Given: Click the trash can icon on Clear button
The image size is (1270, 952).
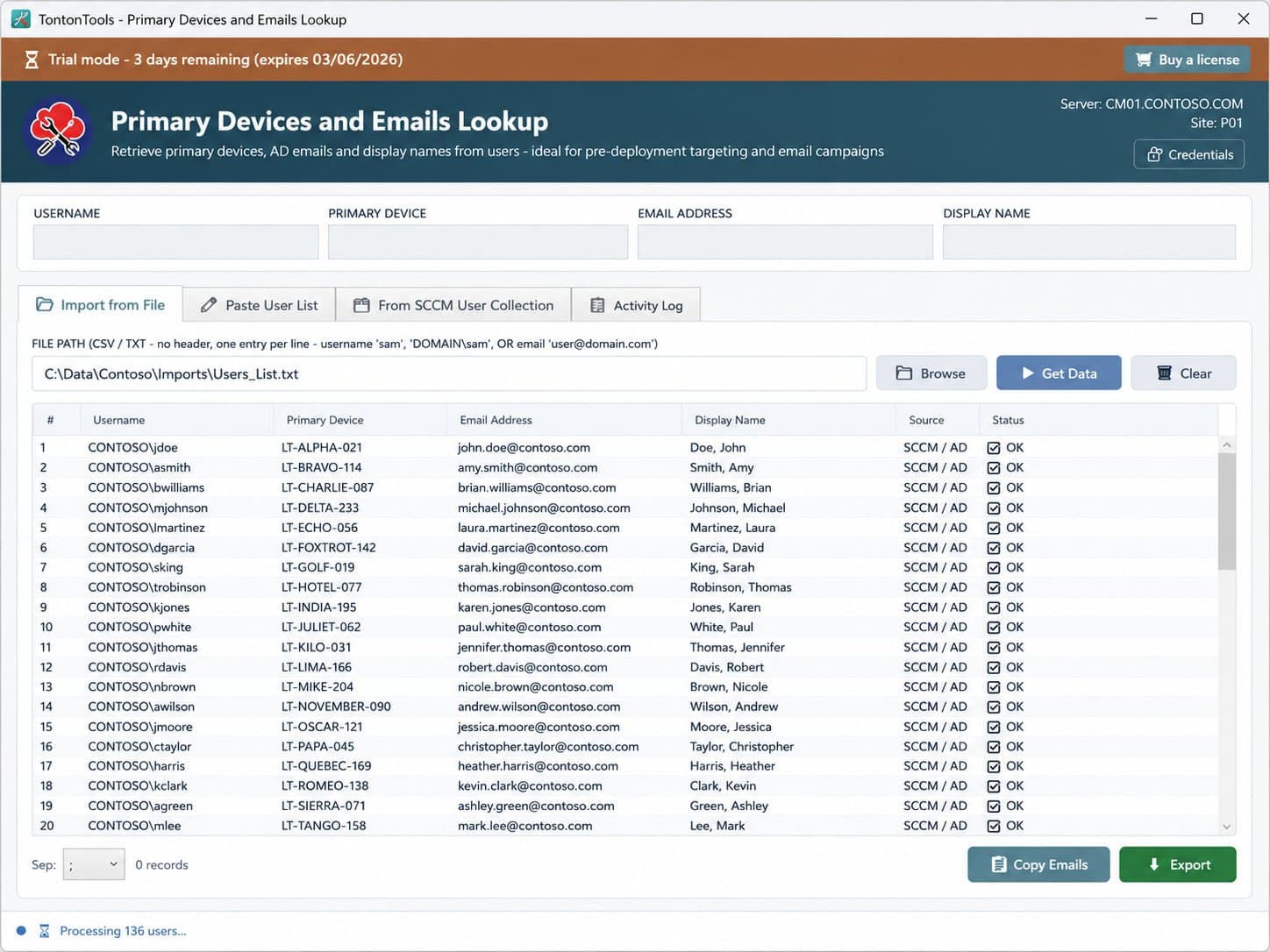Looking at the screenshot, I should [1164, 373].
